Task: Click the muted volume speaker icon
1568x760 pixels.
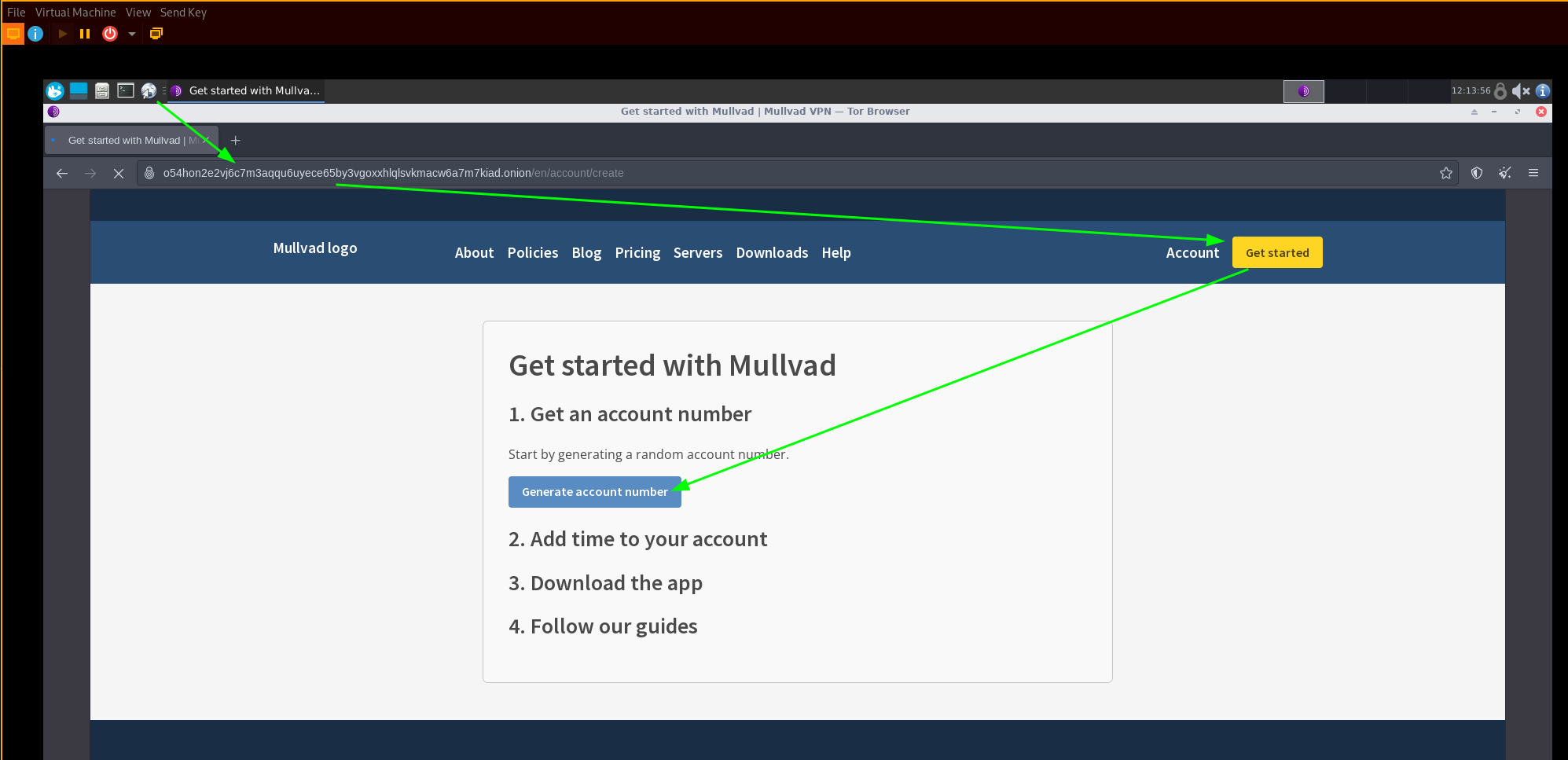Action: [1521, 91]
